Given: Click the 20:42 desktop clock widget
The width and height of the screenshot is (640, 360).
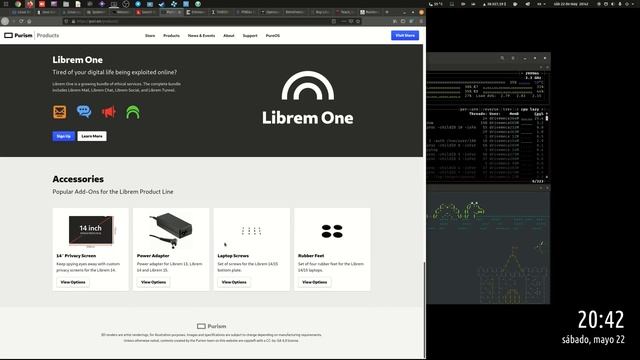Looking at the screenshot, I should pos(601,320).
